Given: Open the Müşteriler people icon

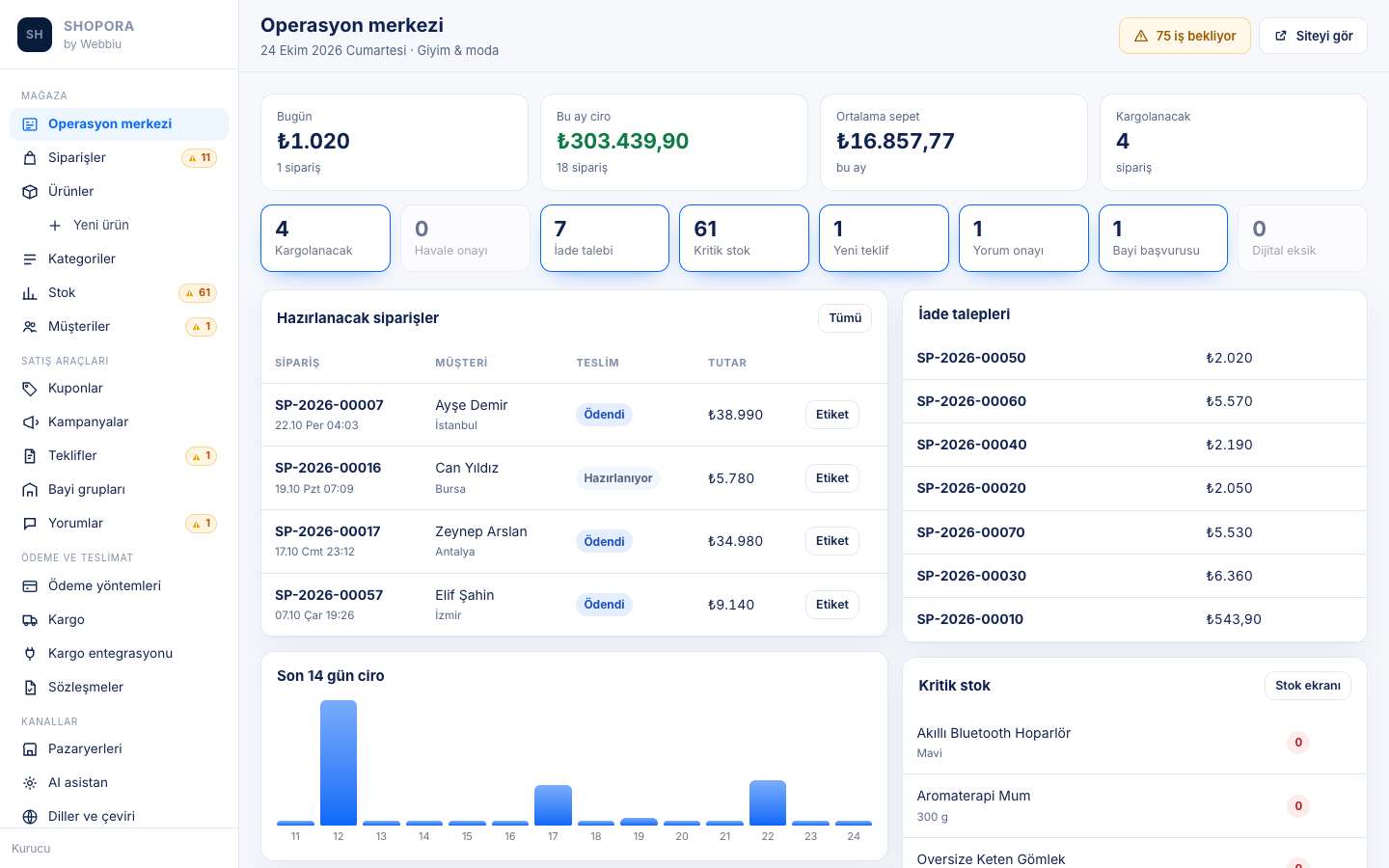Looking at the screenshot, I should pos(30,327).
